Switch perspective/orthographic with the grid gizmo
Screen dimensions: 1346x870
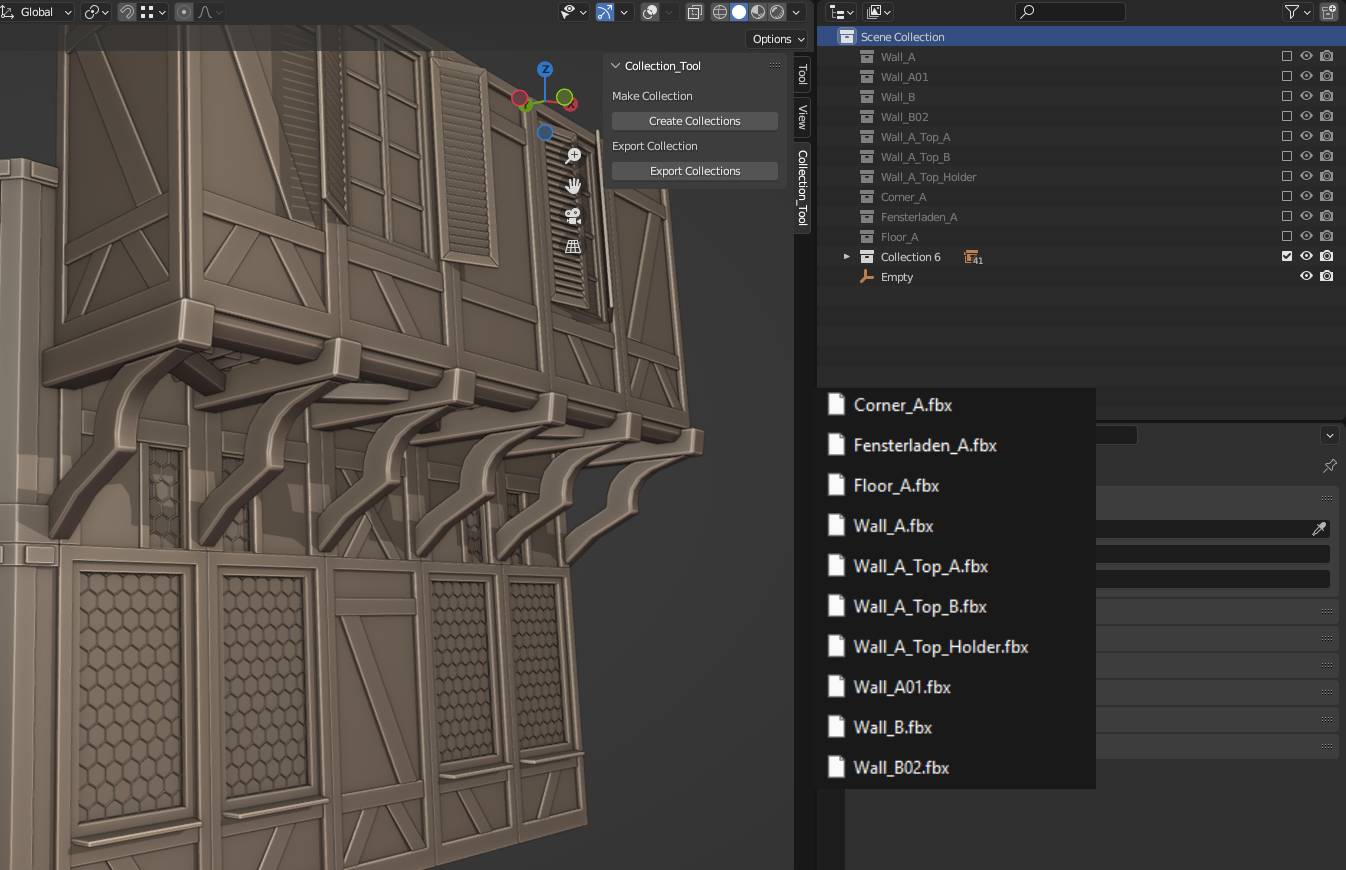(573, 246)
